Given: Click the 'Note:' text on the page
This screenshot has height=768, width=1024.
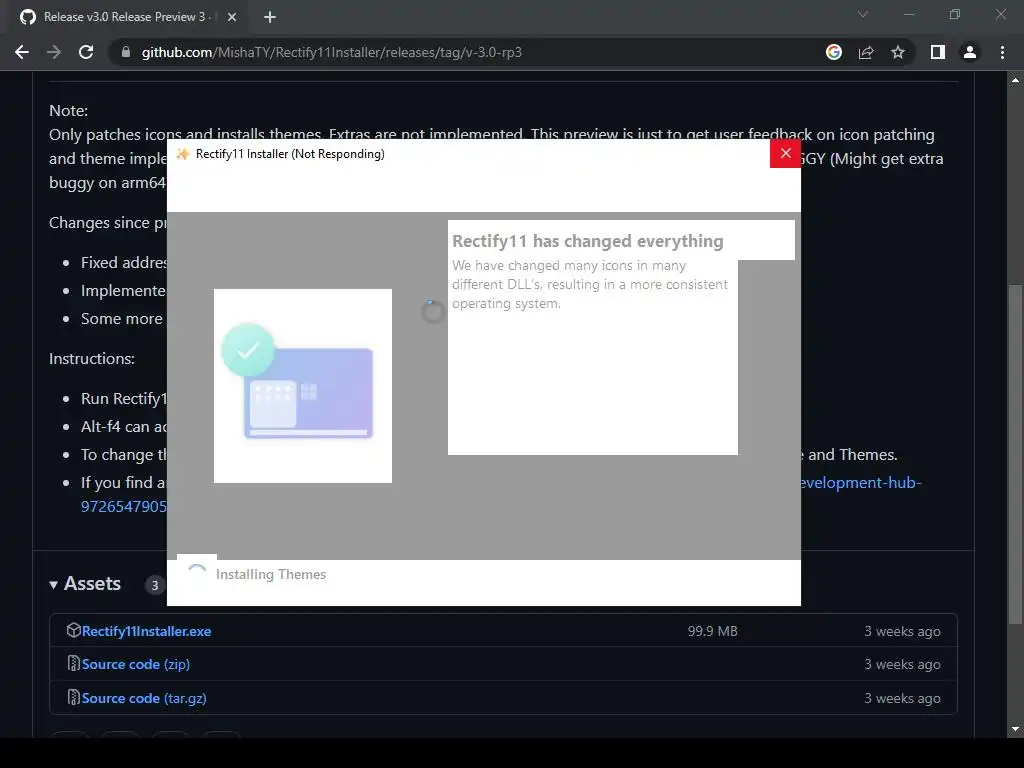Looking at the screenshot, I should coord(69,110).
